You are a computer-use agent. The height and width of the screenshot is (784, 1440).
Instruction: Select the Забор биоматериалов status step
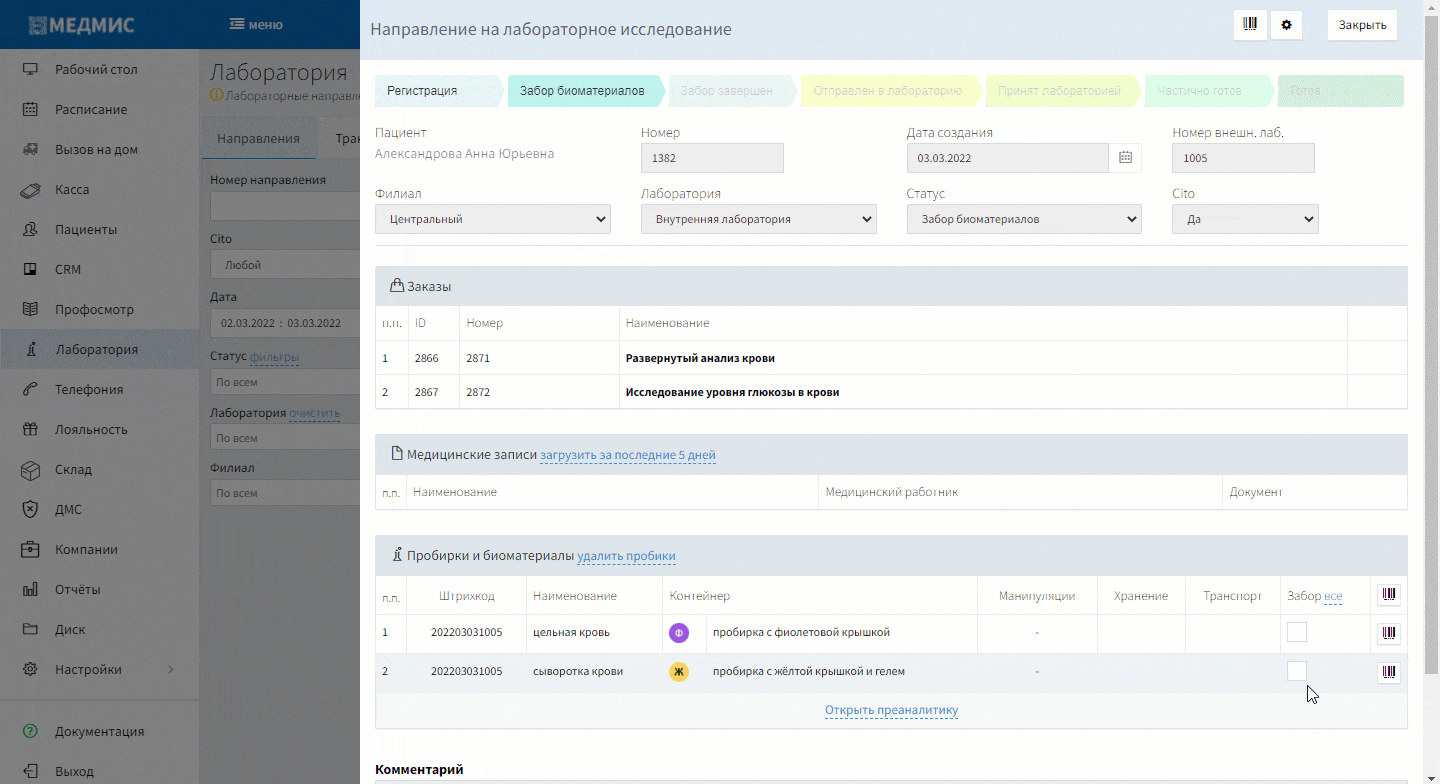point(588,91)
